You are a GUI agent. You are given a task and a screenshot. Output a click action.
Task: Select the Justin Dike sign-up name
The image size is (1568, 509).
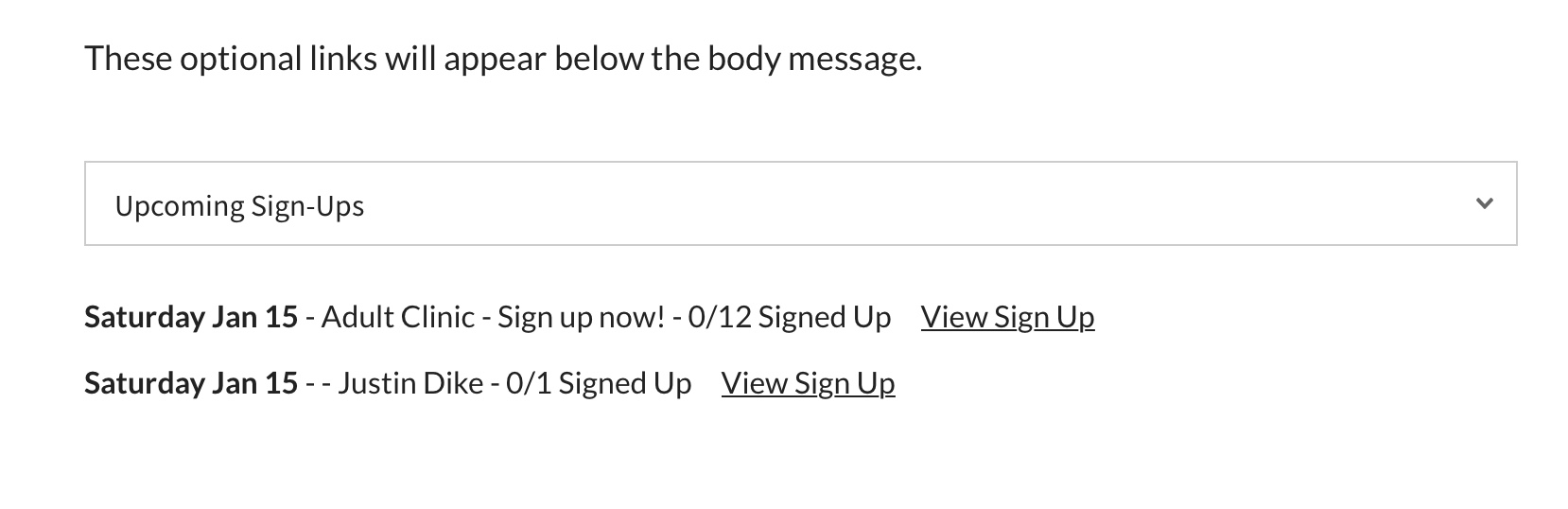tap(410, 383)
